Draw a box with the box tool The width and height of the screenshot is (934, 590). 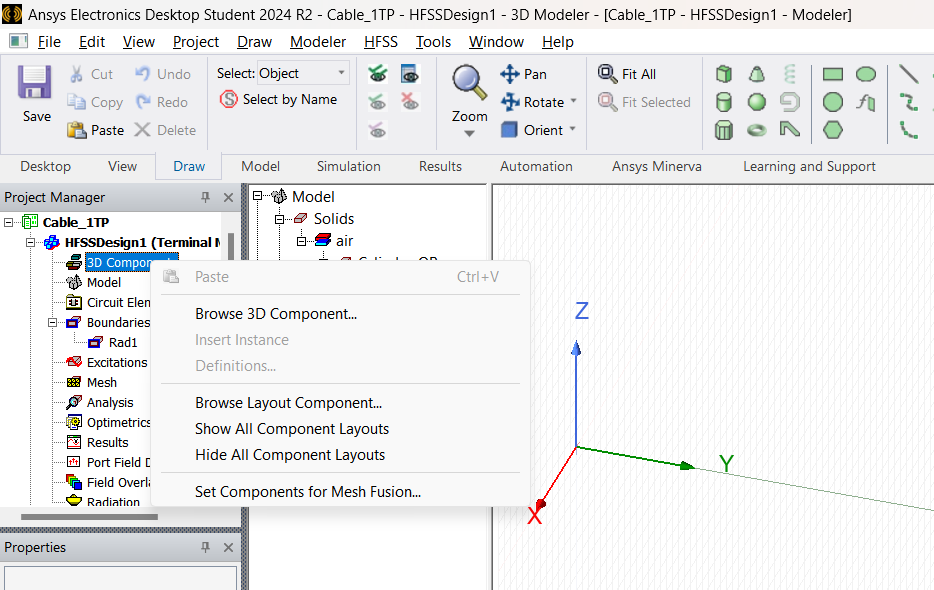[724, 74]
